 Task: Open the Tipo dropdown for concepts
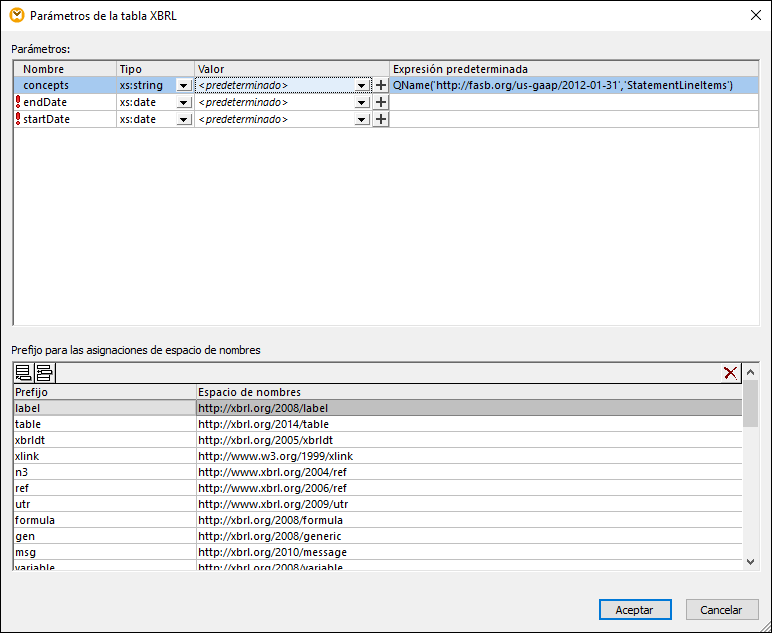click(x=183, y=86)
